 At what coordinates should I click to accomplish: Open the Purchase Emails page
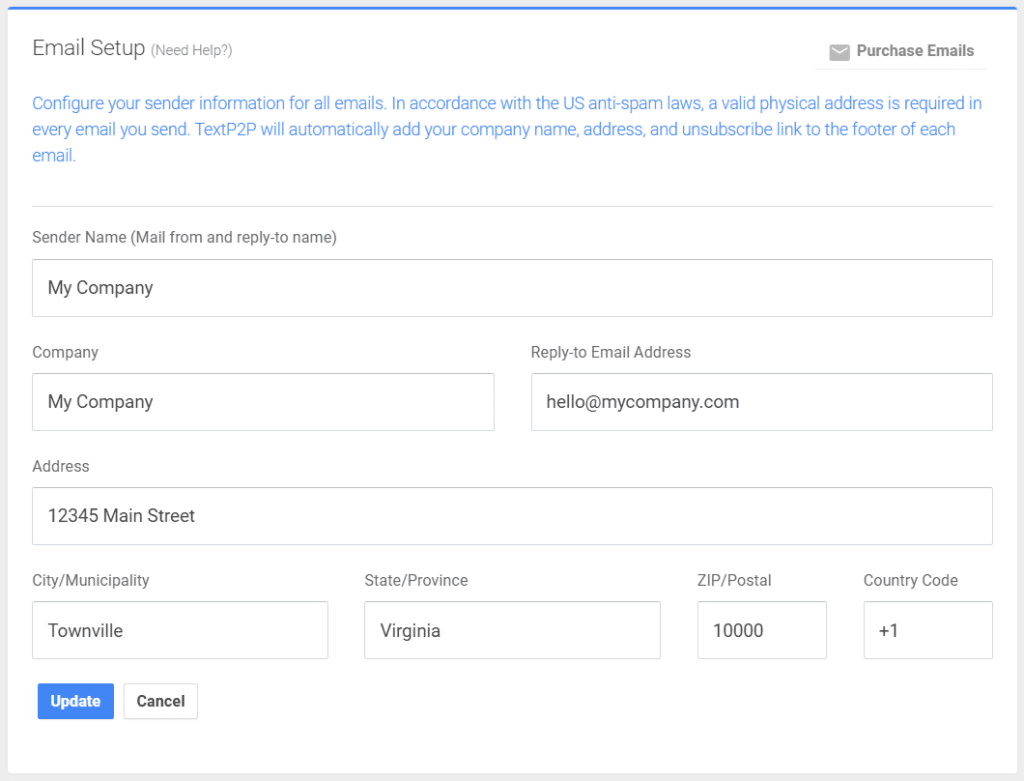(x=915, y=51)
